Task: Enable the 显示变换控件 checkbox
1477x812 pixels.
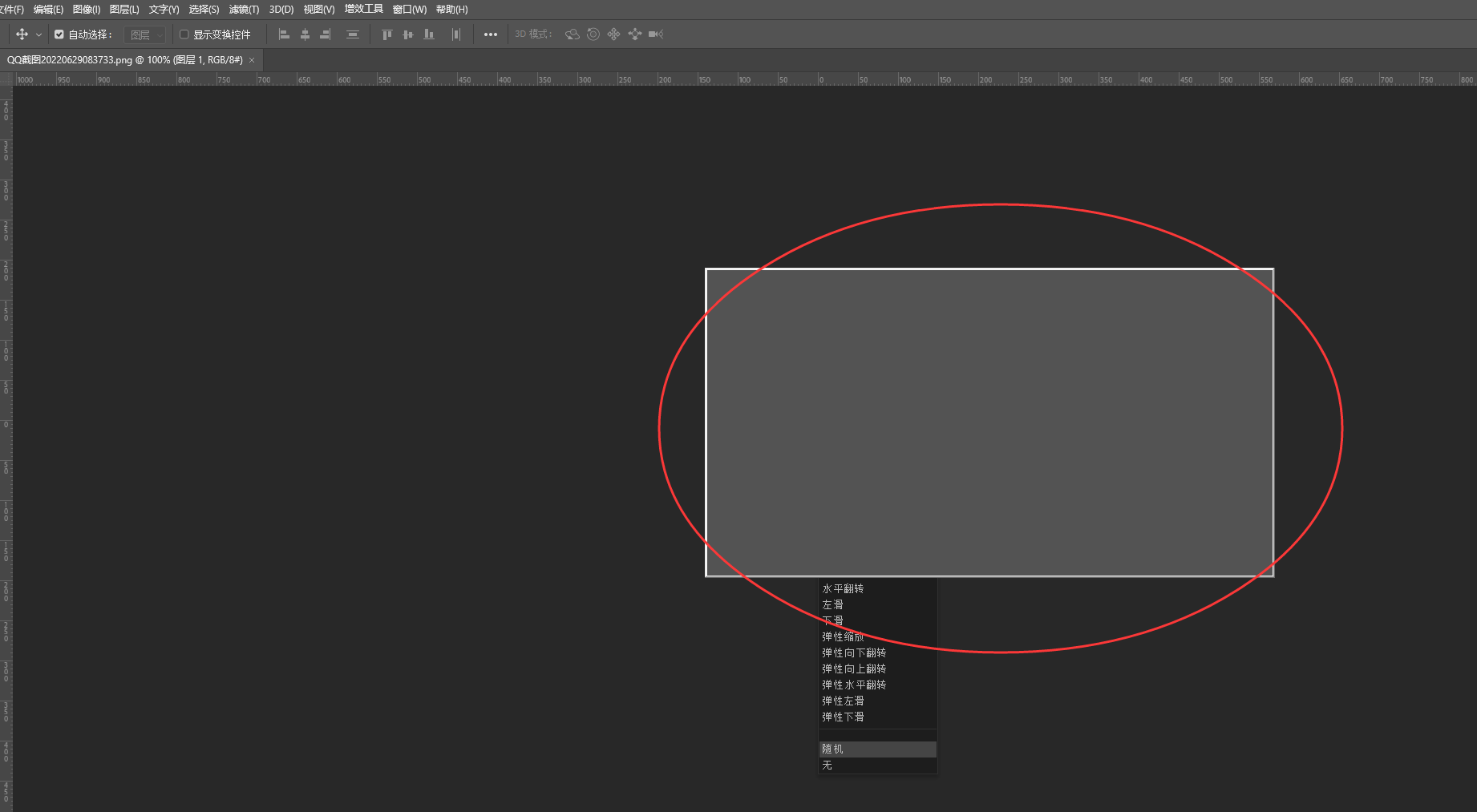Action: click(x=184, y=34)
